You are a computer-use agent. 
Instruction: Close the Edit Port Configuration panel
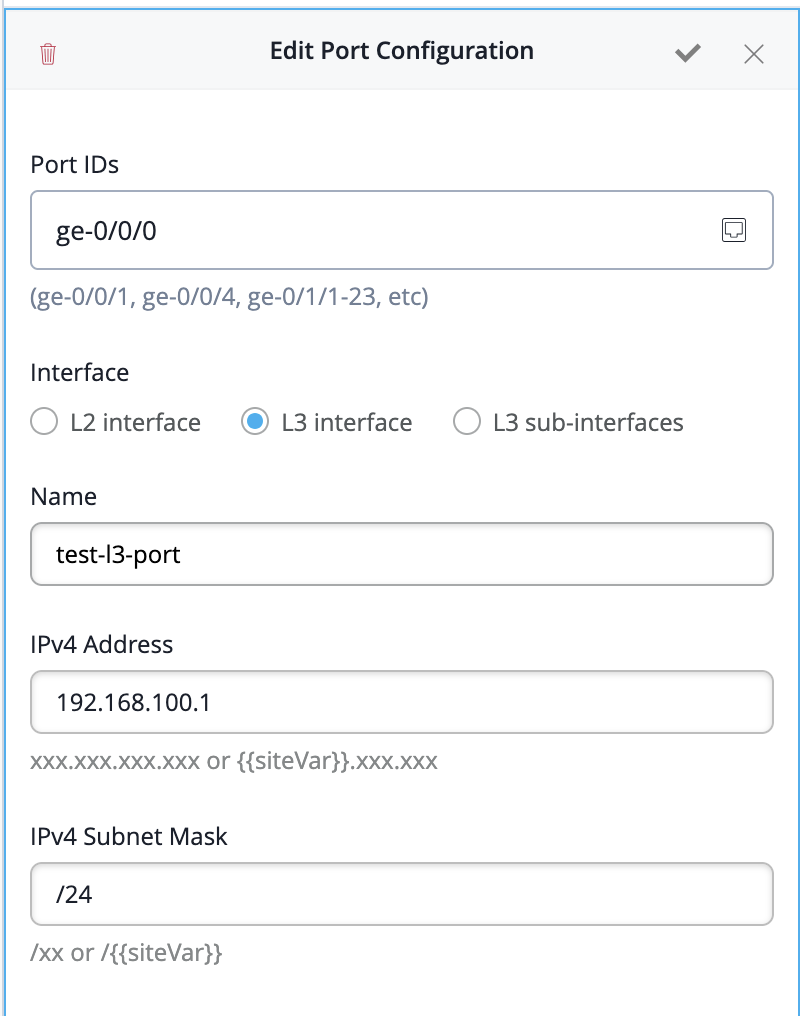coord(754,54)
